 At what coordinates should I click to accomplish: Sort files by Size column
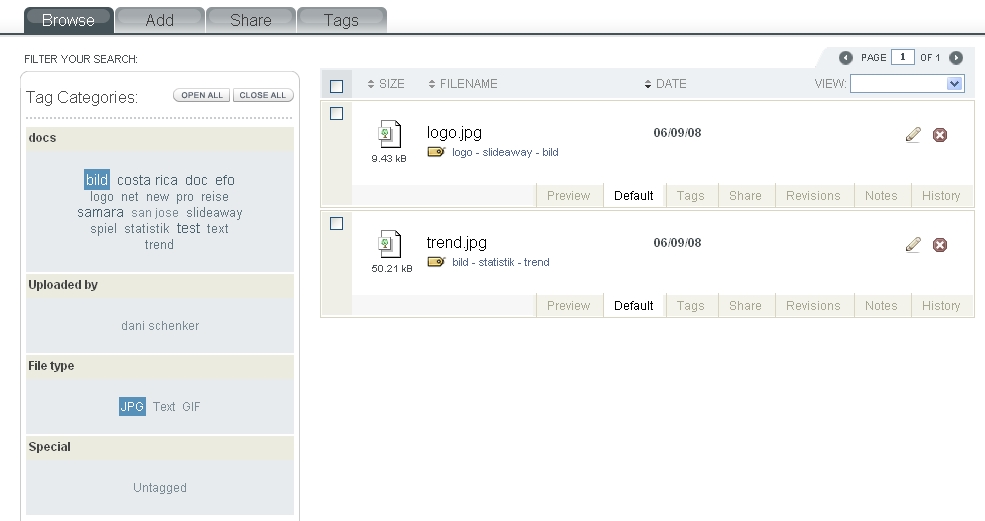(x=386, y=84)
